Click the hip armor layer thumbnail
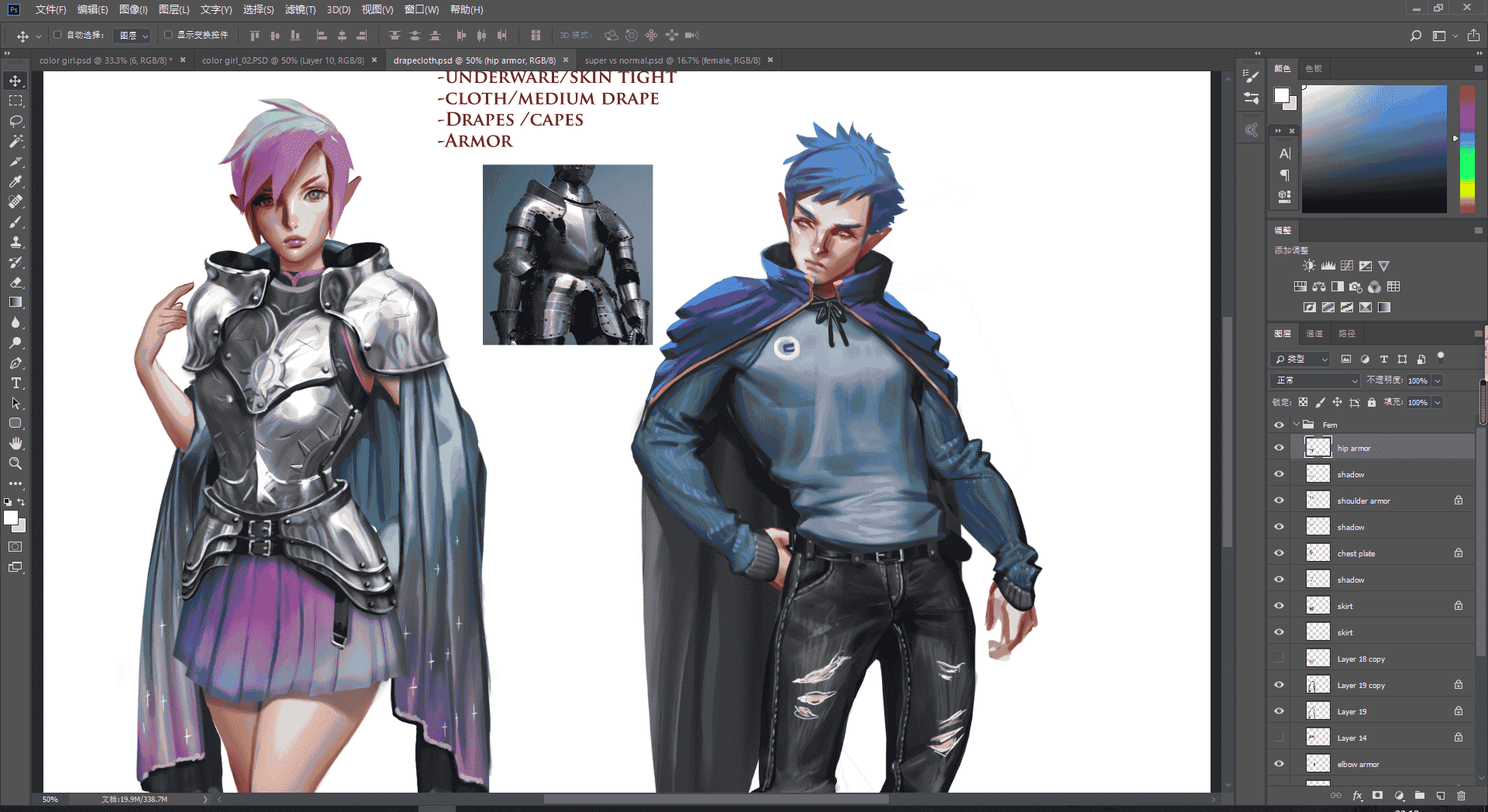Screen dimensions: 1488x812 [x=1317, y=448]
